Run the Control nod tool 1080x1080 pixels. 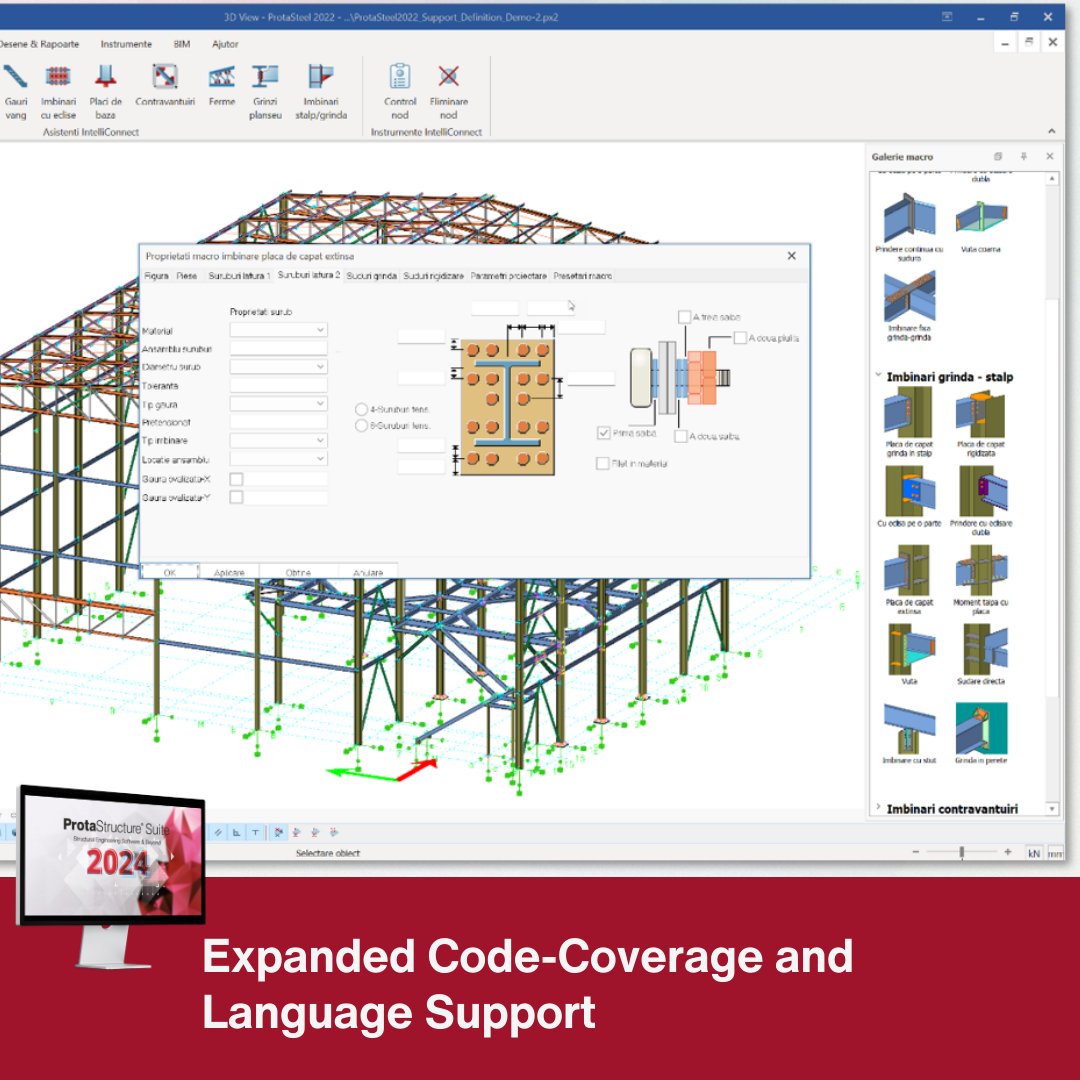[399, 92]
